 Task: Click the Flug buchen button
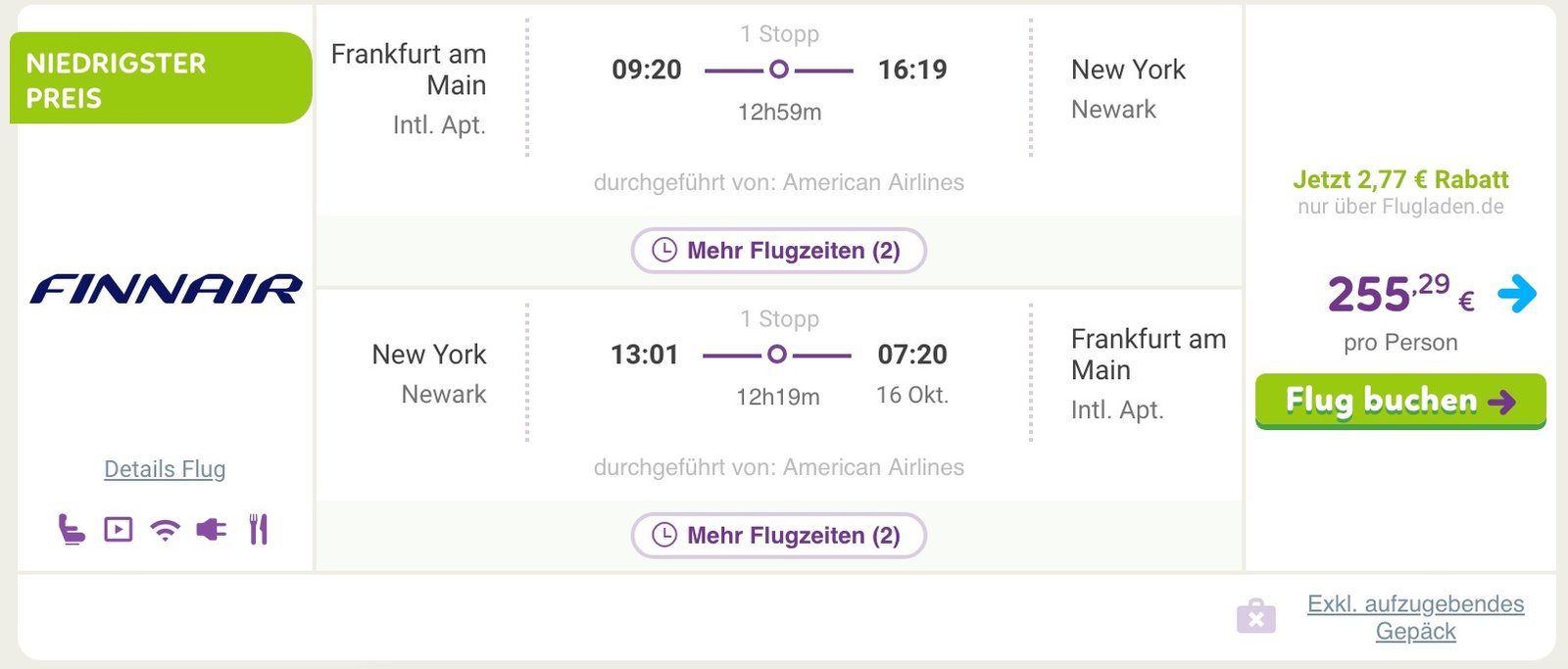[x=1400, y=401]
